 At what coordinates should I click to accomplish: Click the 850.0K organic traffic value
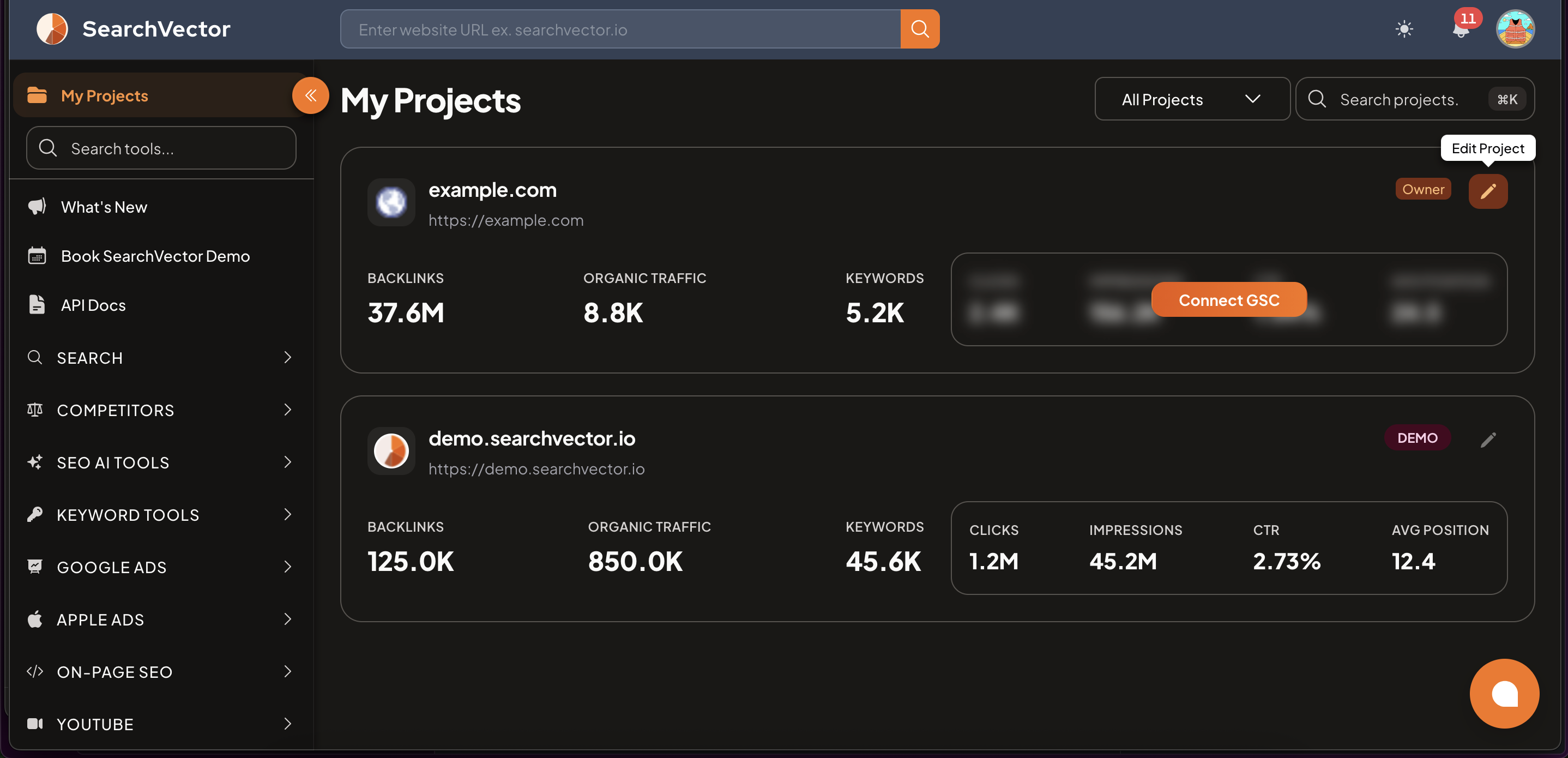(x=635, y=560)
